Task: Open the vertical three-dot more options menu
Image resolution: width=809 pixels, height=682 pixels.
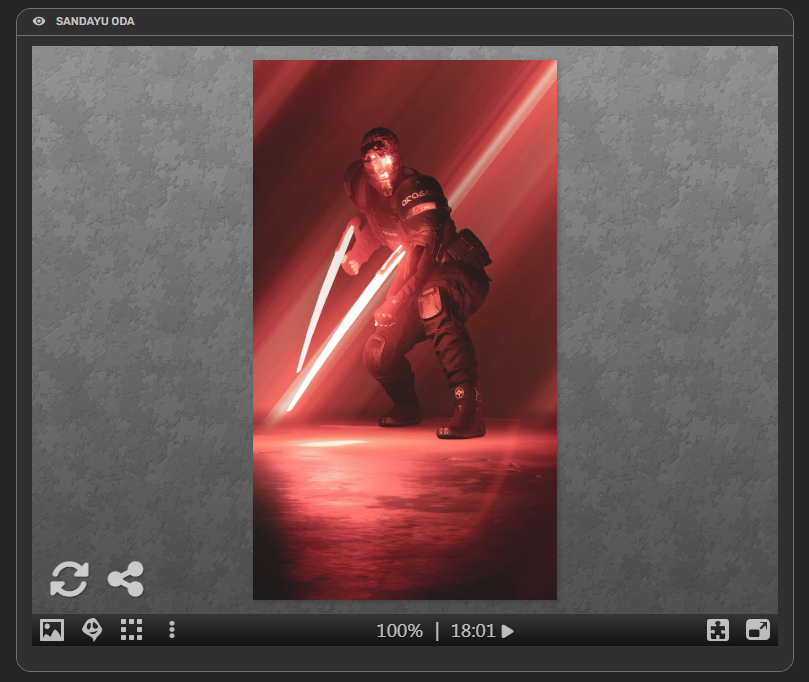Action: pyautogui.click(x=172, y=630)
